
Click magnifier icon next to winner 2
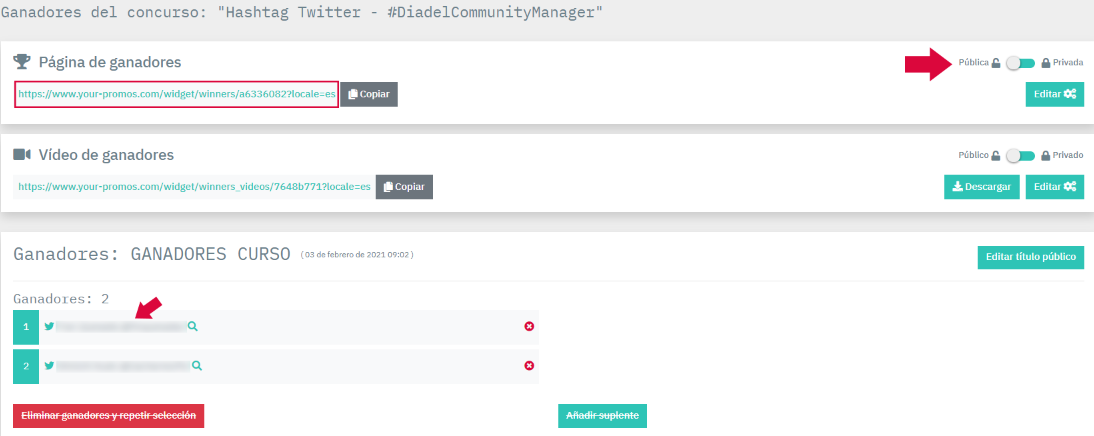197,365
